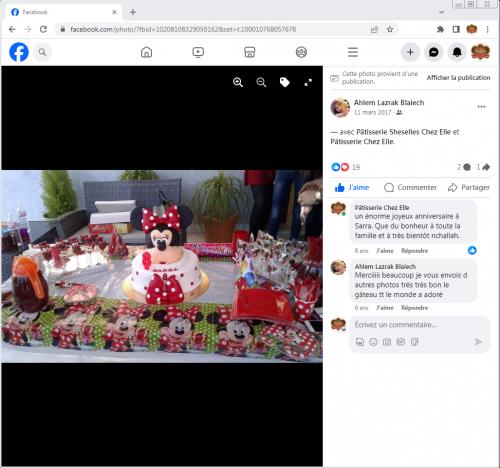
Task: Open emoji picker in comment box
Action: click(x=373, y=342)
